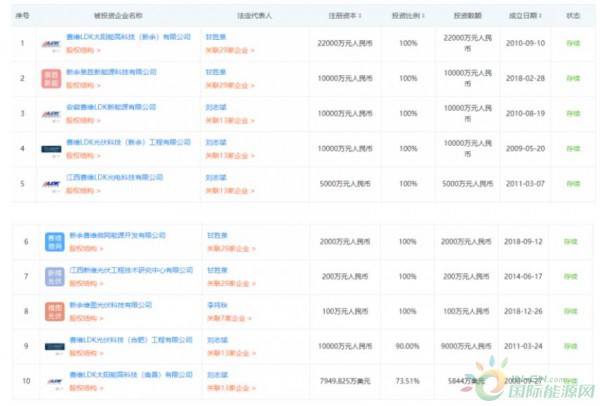Click the 法定代表人 column header
600x406 pixels.
[x=254, y=16]
